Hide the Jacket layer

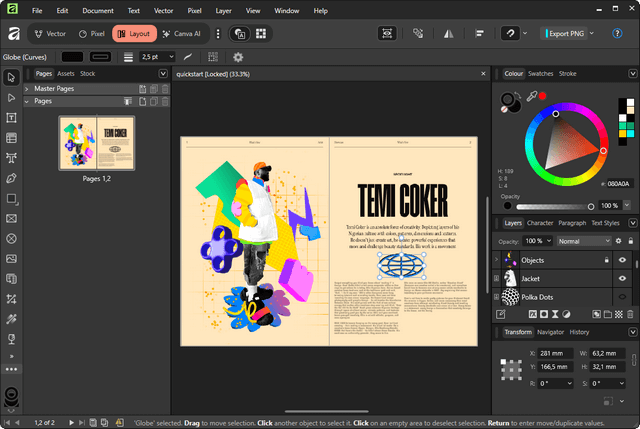pyautogui.click(x=622, y=278)
